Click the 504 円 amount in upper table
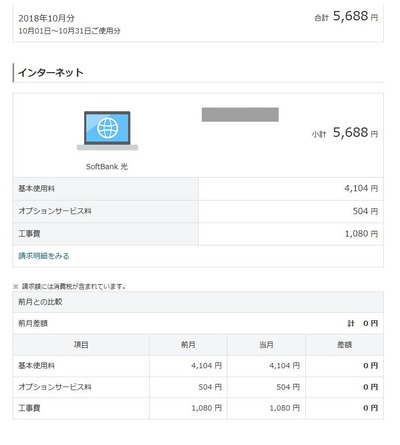Viewport: 400px width, 445px height. pyautogui.click(x=365, y=211)
